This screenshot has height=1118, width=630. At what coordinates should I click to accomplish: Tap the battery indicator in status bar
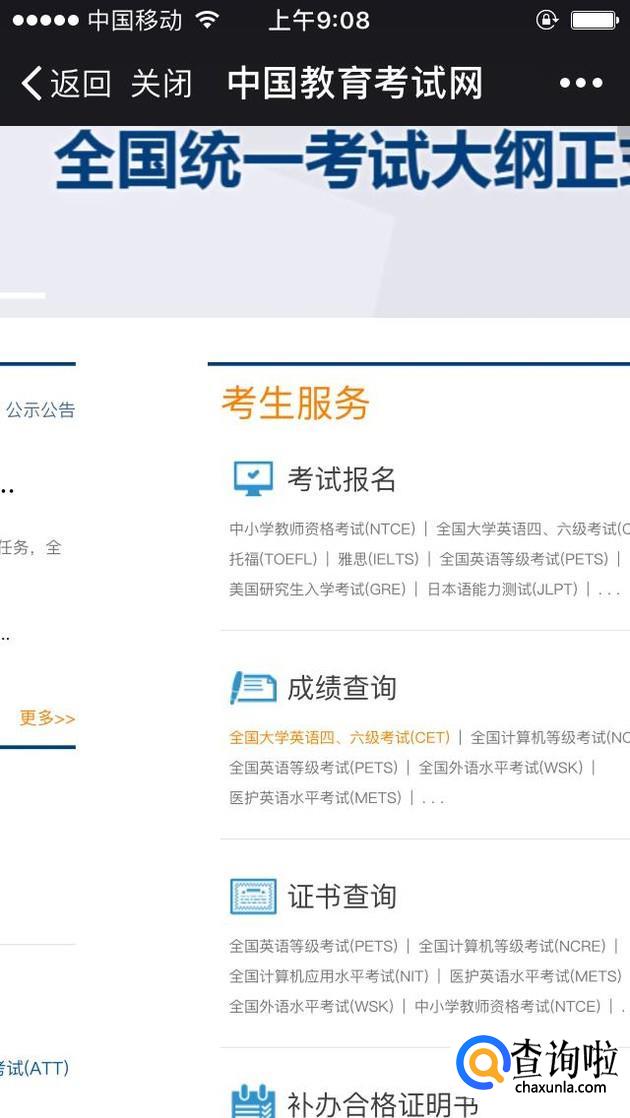point(595,20)
